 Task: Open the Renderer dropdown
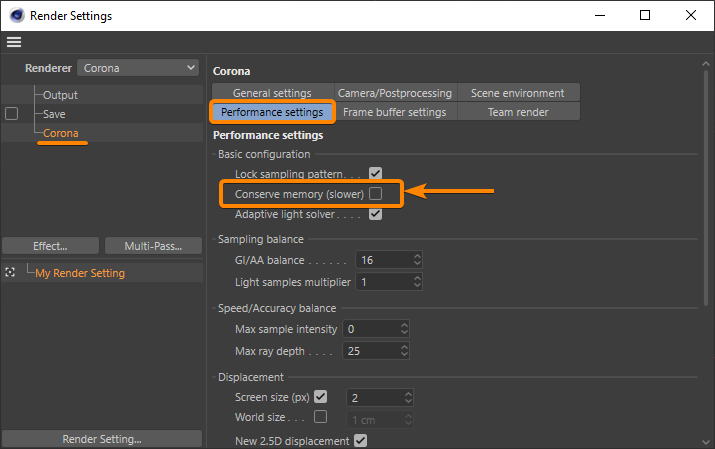(x=138, y=68)
